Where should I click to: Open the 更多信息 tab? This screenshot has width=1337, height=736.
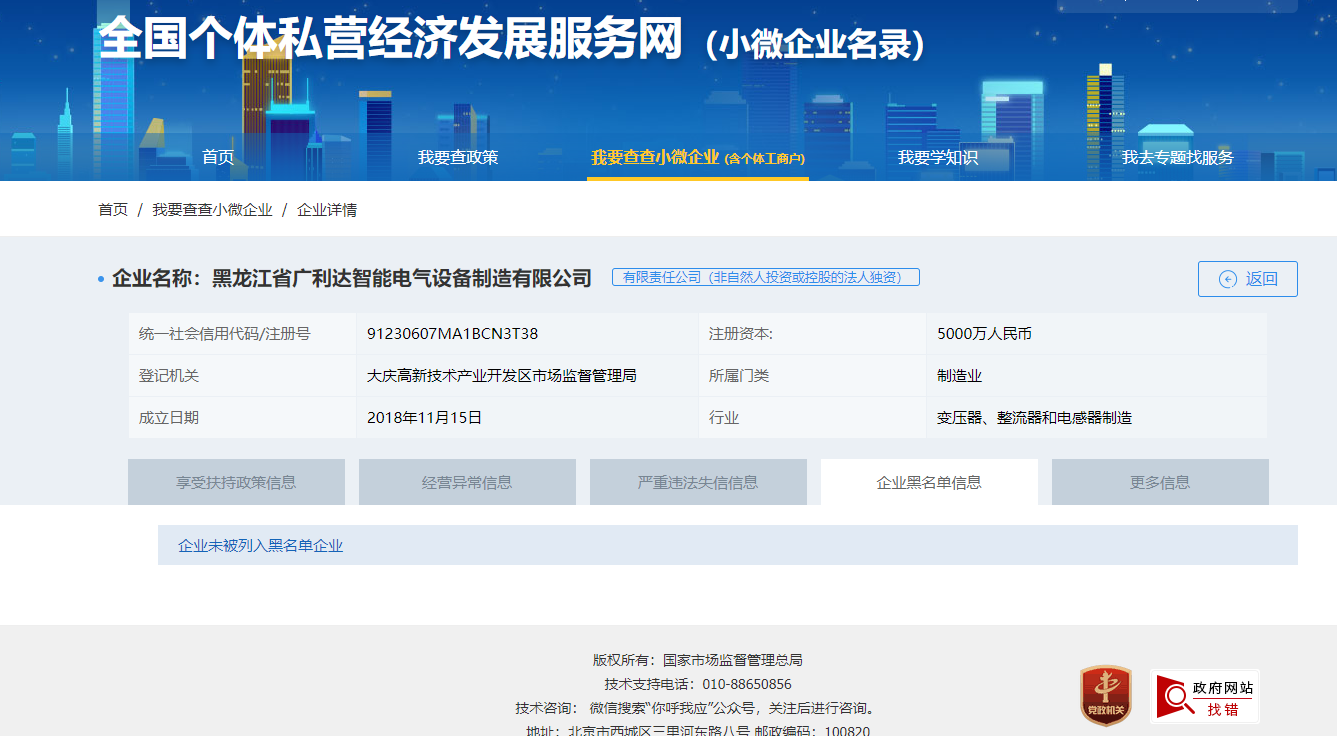click(x=1160, y=482)
